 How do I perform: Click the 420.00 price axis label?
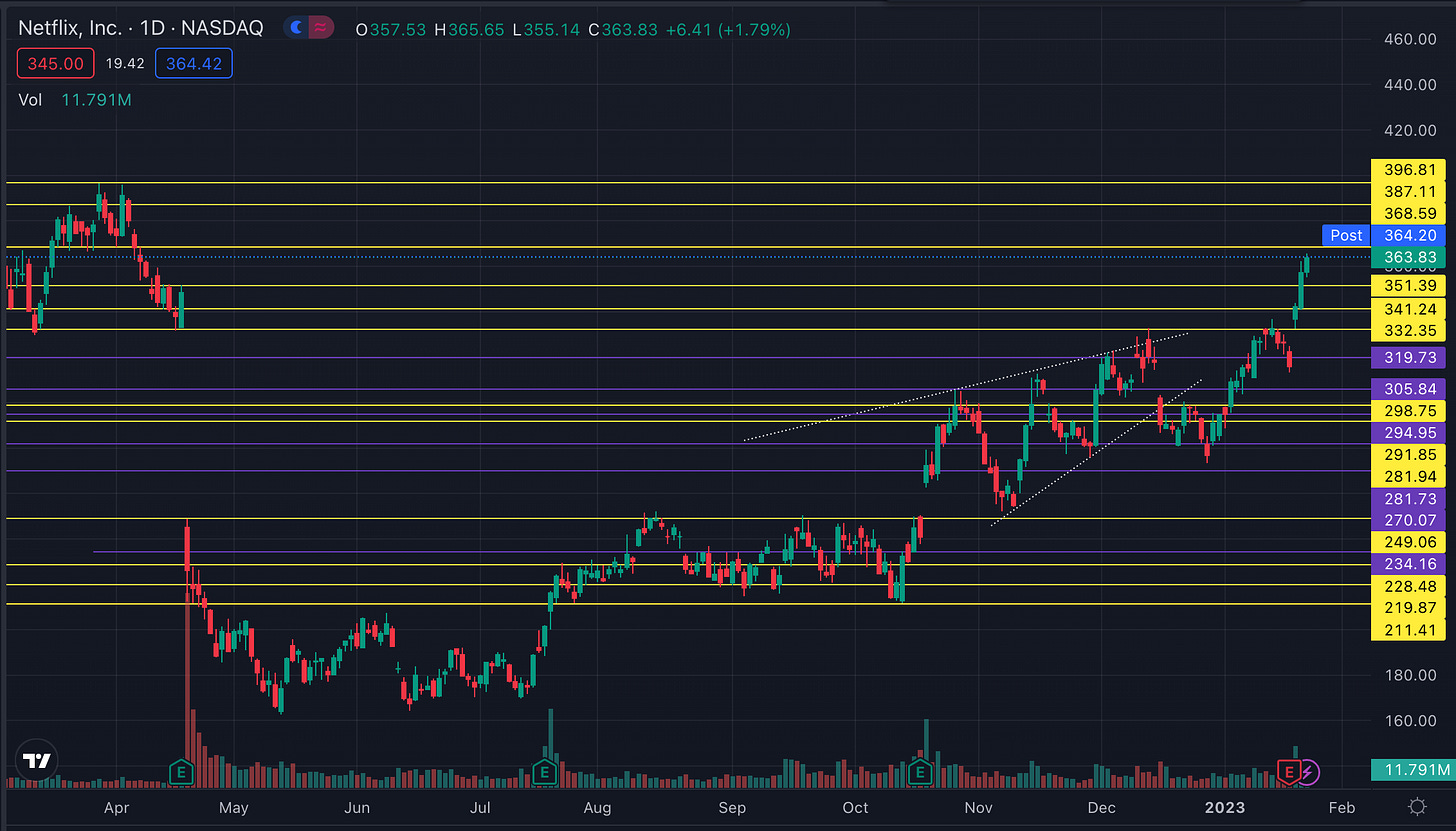[x=1410, y=130]
